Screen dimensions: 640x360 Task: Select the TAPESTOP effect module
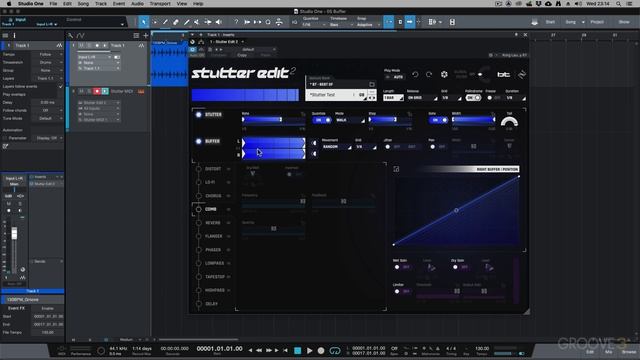pos(215,277)
